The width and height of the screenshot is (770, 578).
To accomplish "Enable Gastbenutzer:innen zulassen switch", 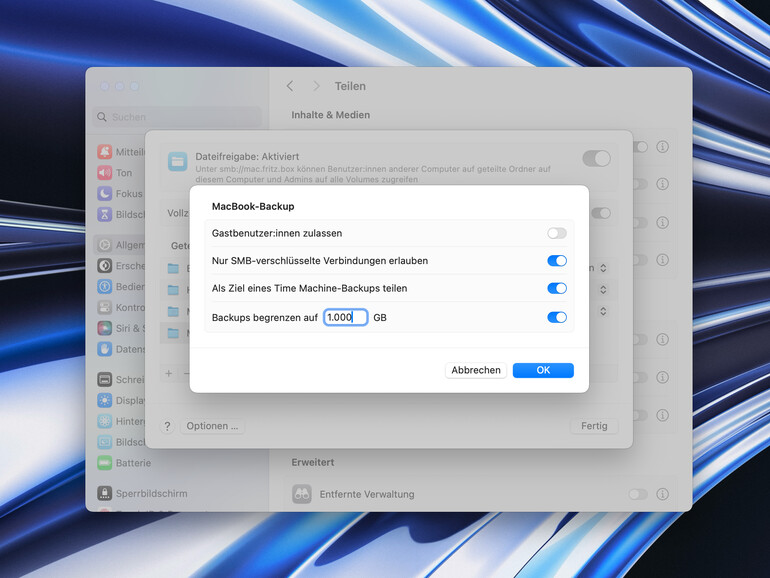I will pyautogui.click(x=557, y=233).
